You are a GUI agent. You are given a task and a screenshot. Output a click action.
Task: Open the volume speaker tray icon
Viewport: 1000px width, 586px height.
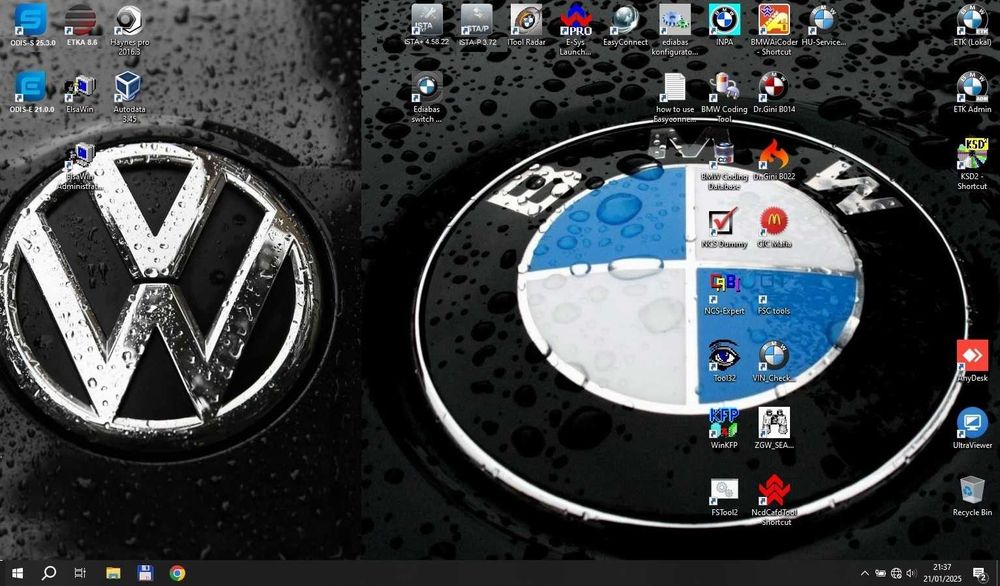pyautogui.click(x=911, y=573)
